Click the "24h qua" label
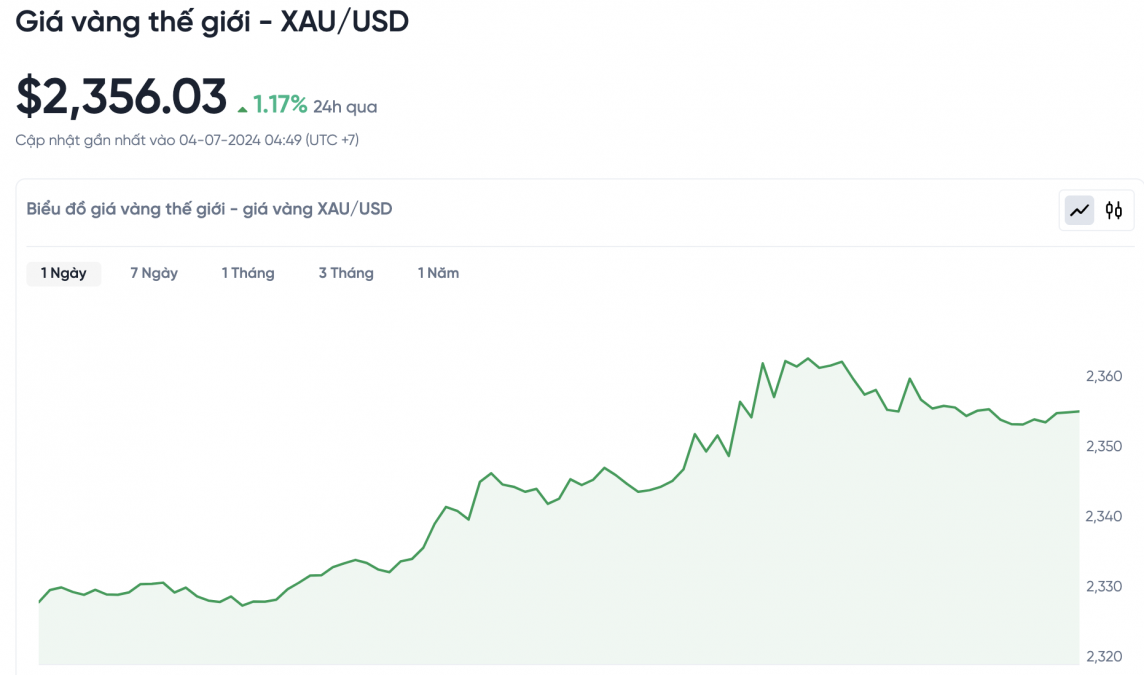The width and height of the screenshot is (1144, 675). (x=345, y=107)
